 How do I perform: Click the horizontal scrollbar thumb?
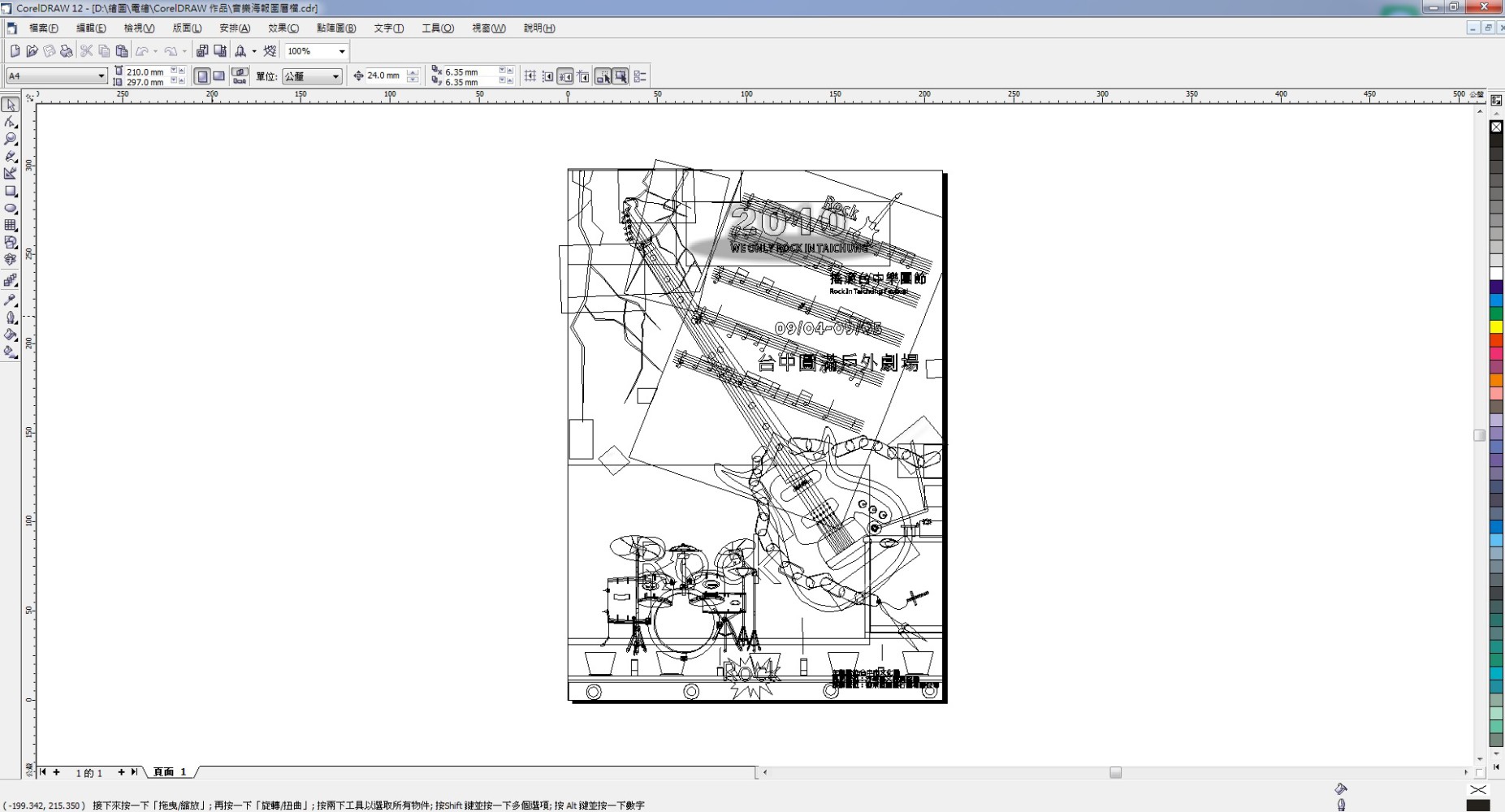(x=1116, y=772)
